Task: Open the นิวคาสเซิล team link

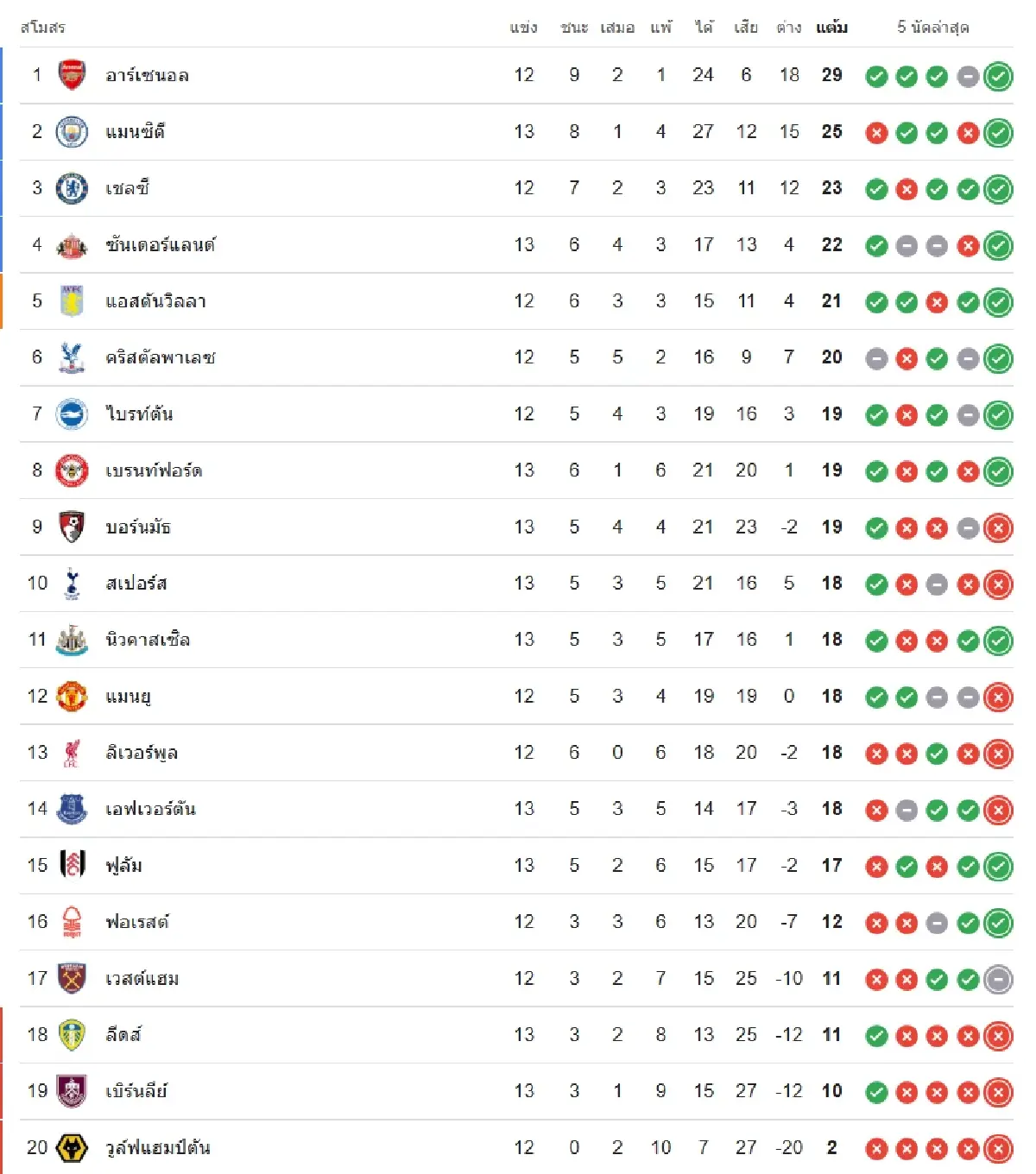Action: (148, 640)
